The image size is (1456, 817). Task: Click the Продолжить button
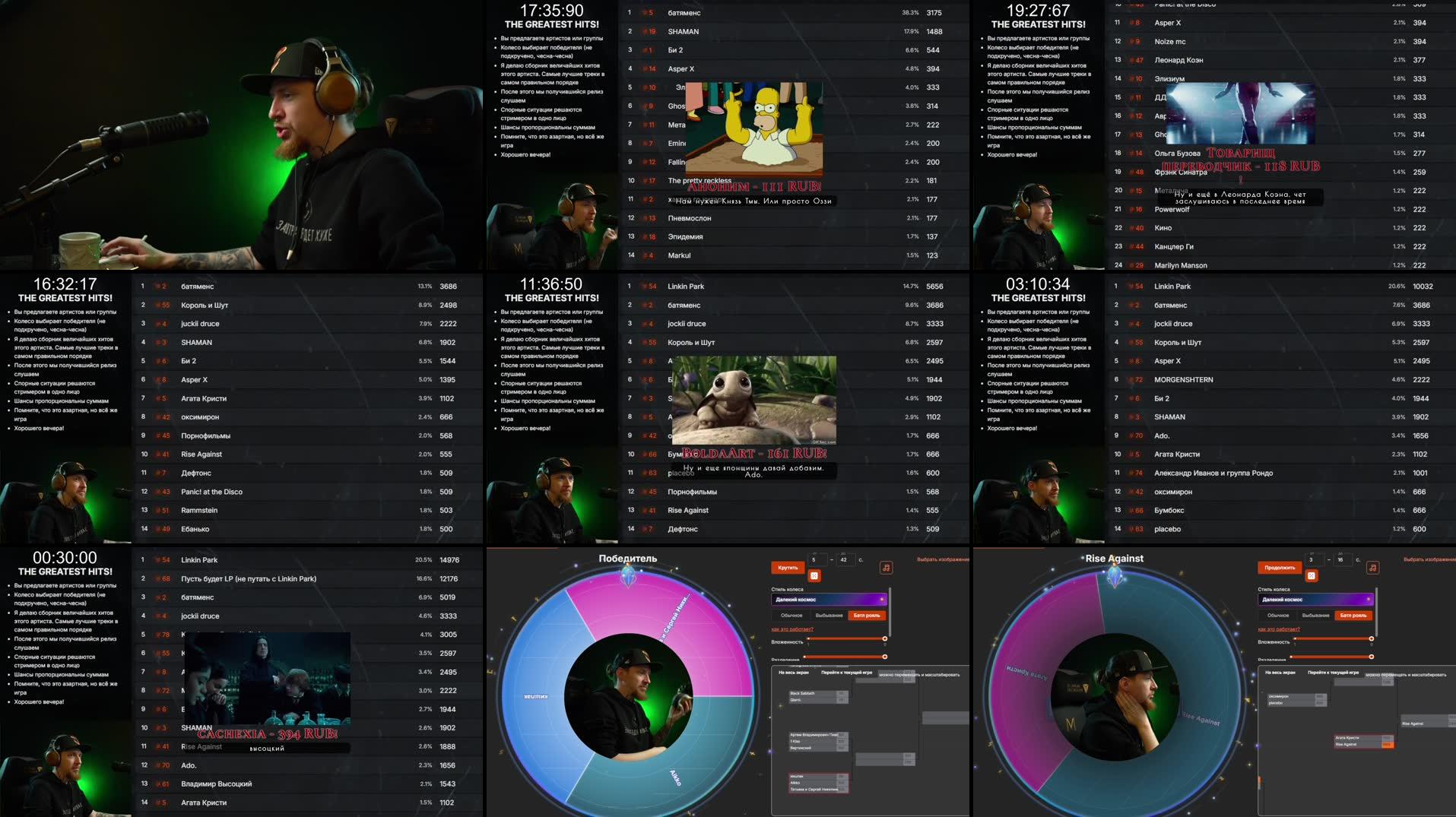tap(1280, 568)
